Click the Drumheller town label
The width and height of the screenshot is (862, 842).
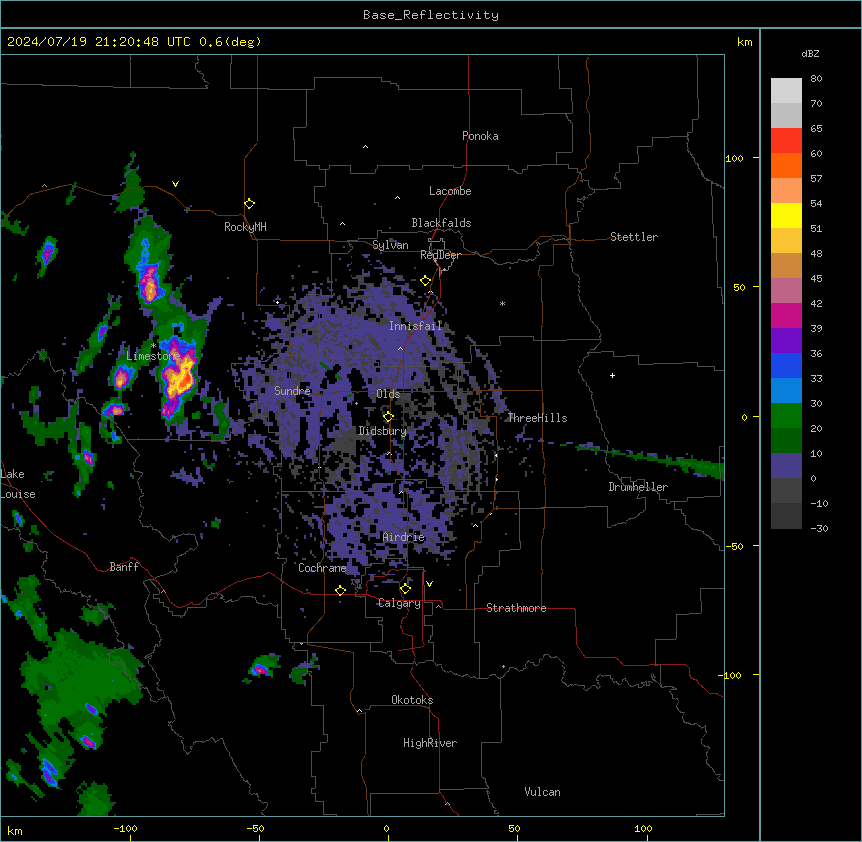[x=638, y=487]
